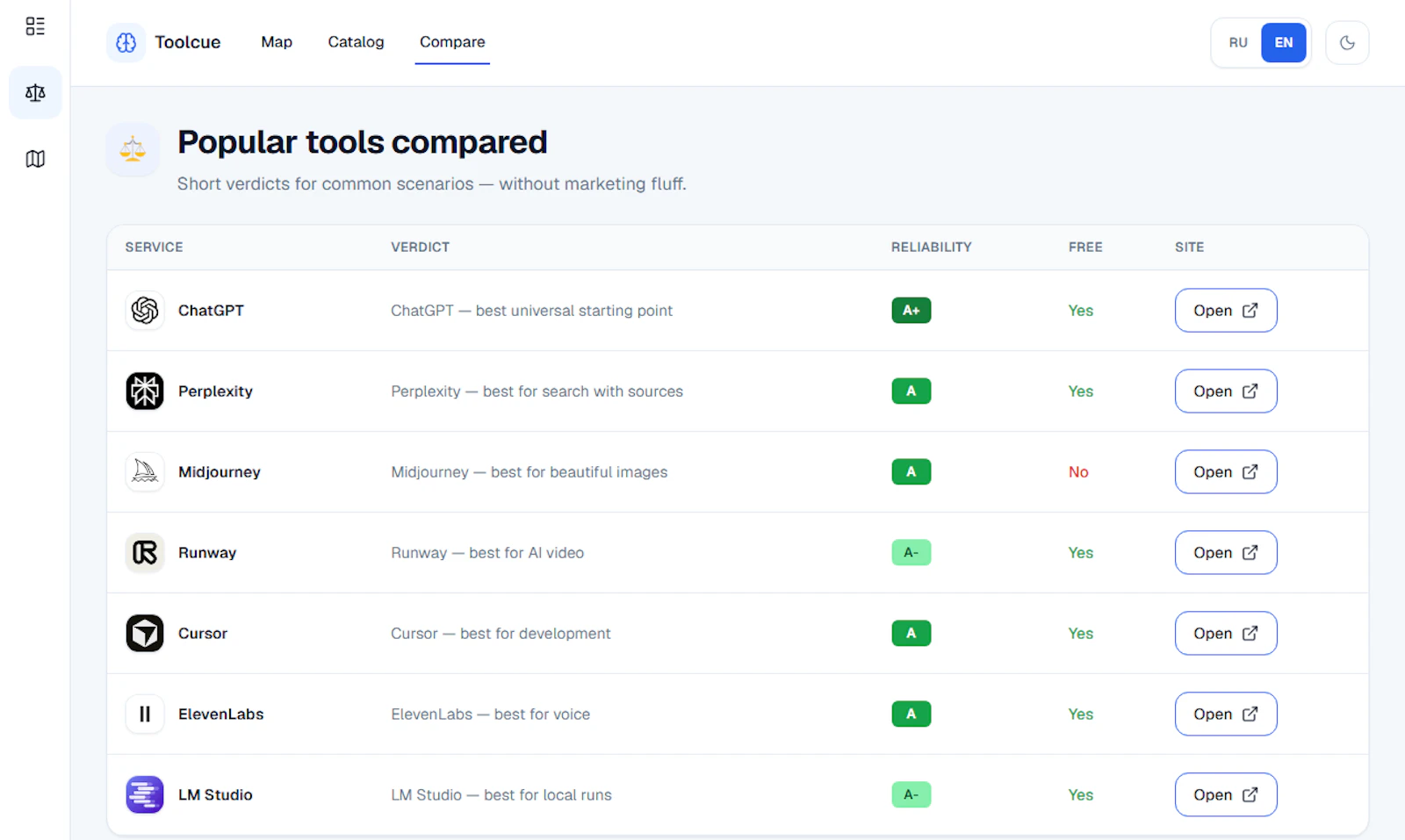Click the A reliability badge for Midjourney

point(911,471)
